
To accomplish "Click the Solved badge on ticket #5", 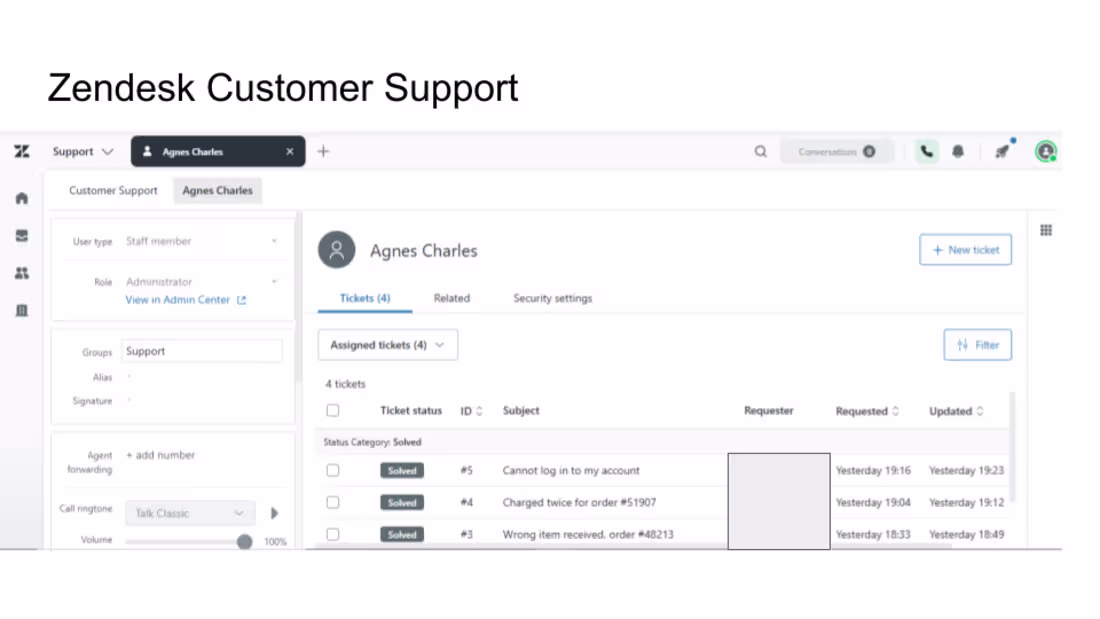I will click(x=402, y=470).
